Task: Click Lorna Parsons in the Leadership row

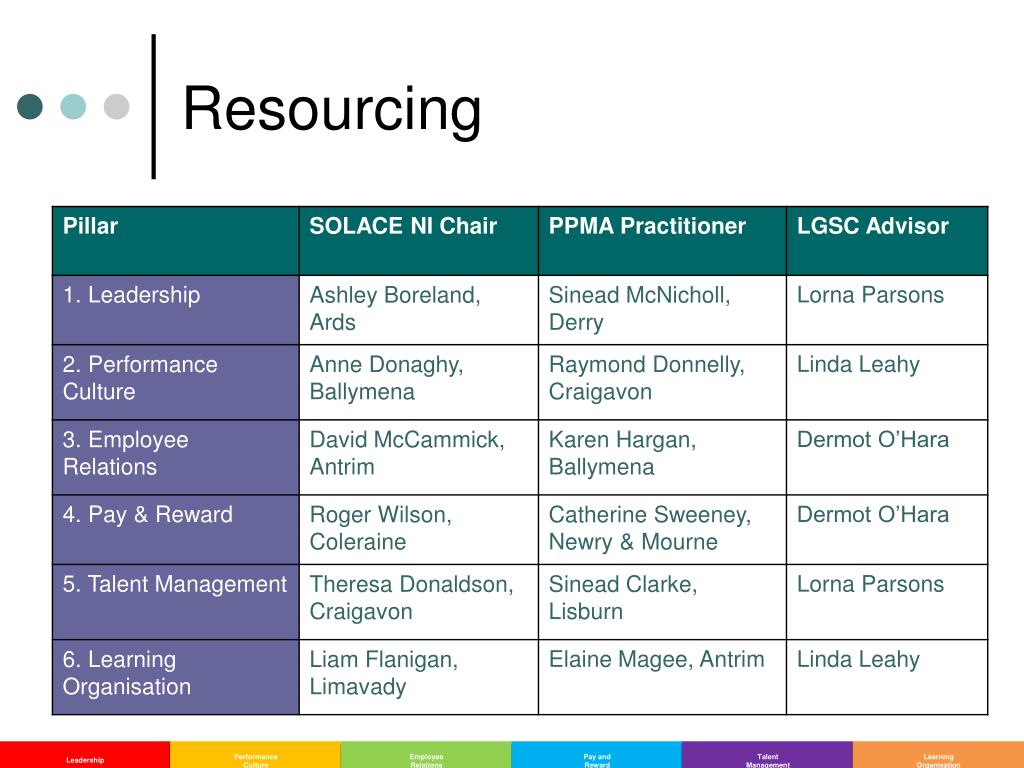Action: 887,310
